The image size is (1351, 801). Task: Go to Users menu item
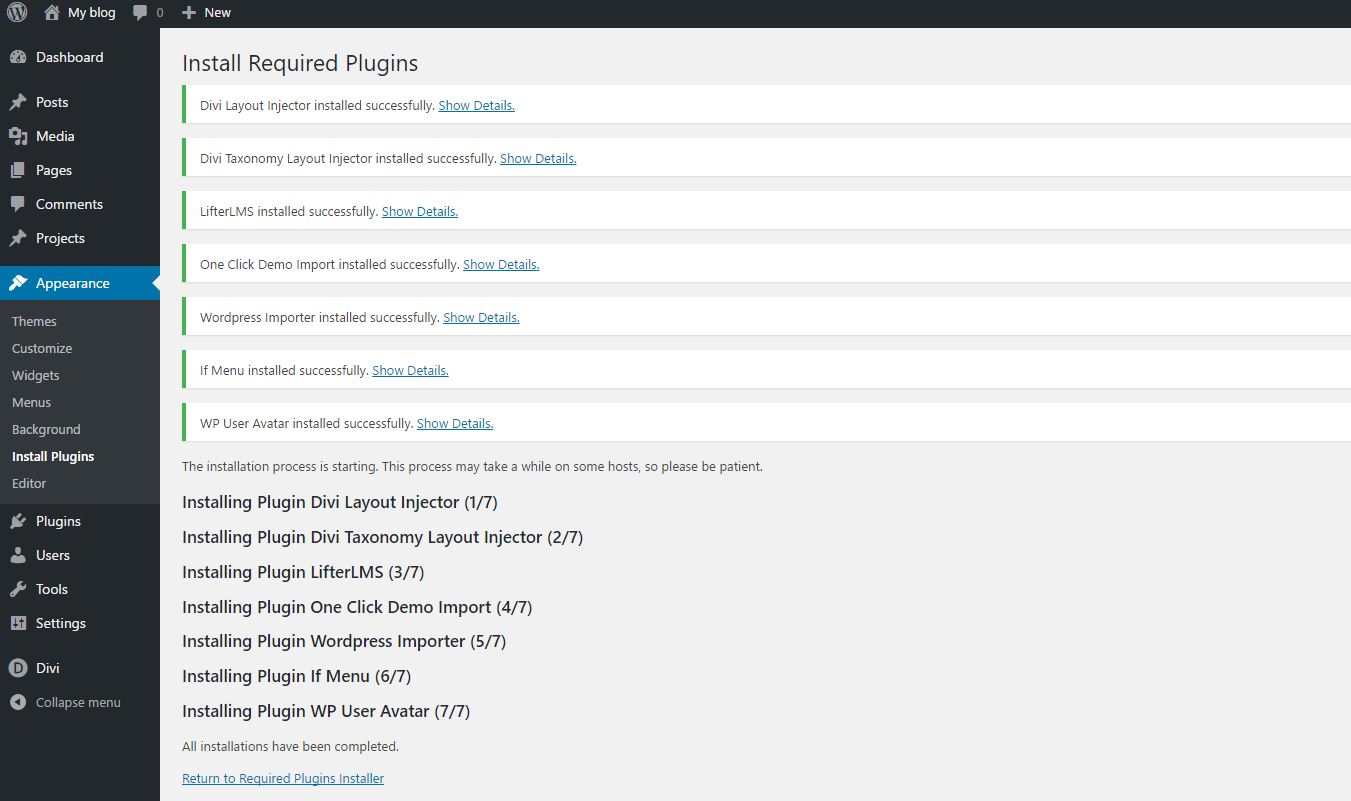tap(80, 555)
